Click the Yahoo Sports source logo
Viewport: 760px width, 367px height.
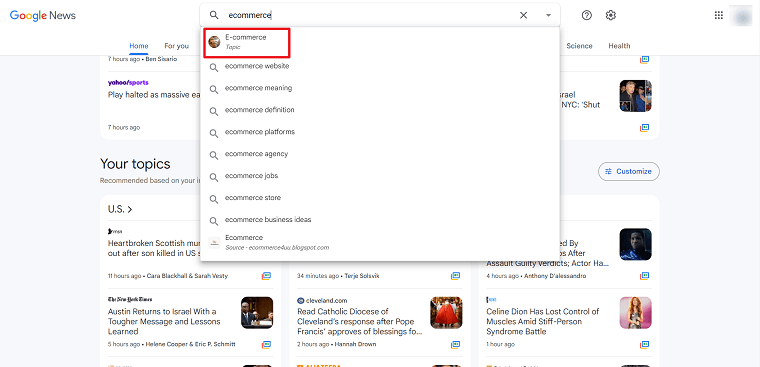tap(128, 82)
